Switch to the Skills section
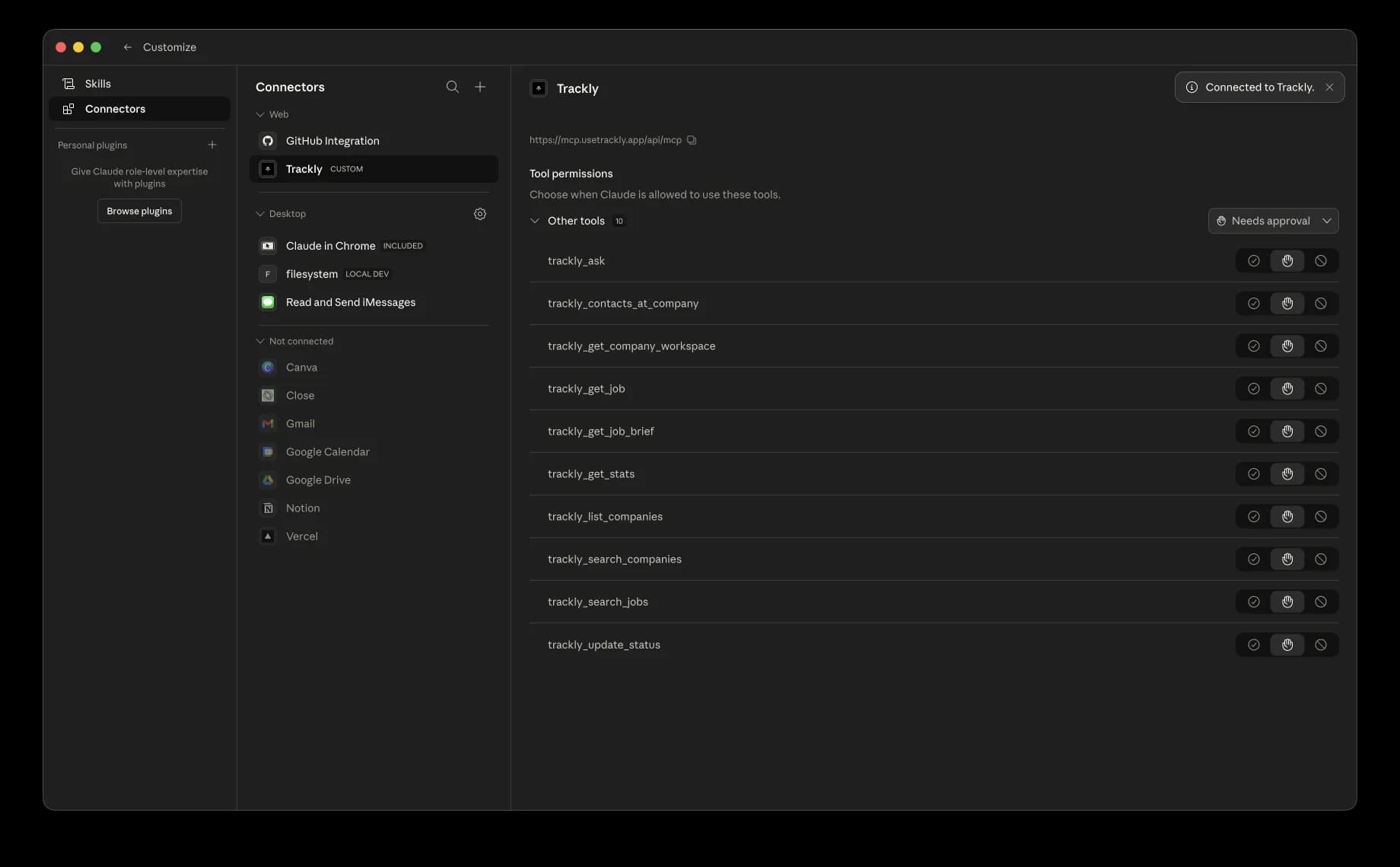 97,83
